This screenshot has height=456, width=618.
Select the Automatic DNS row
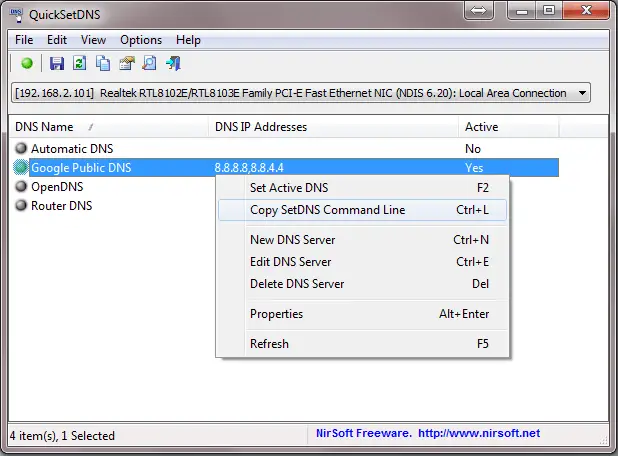(284, 149)
